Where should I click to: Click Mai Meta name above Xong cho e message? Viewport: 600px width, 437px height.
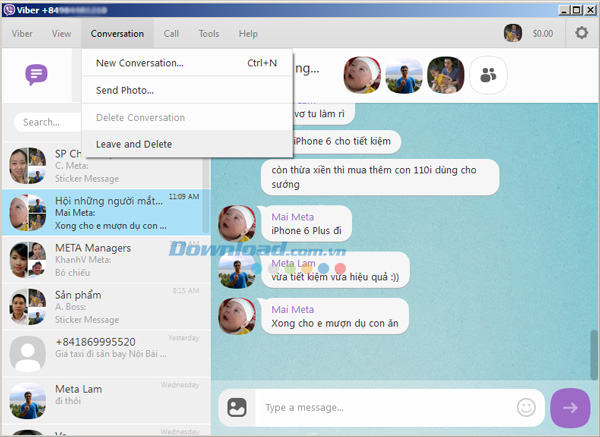tap(293, 310)
